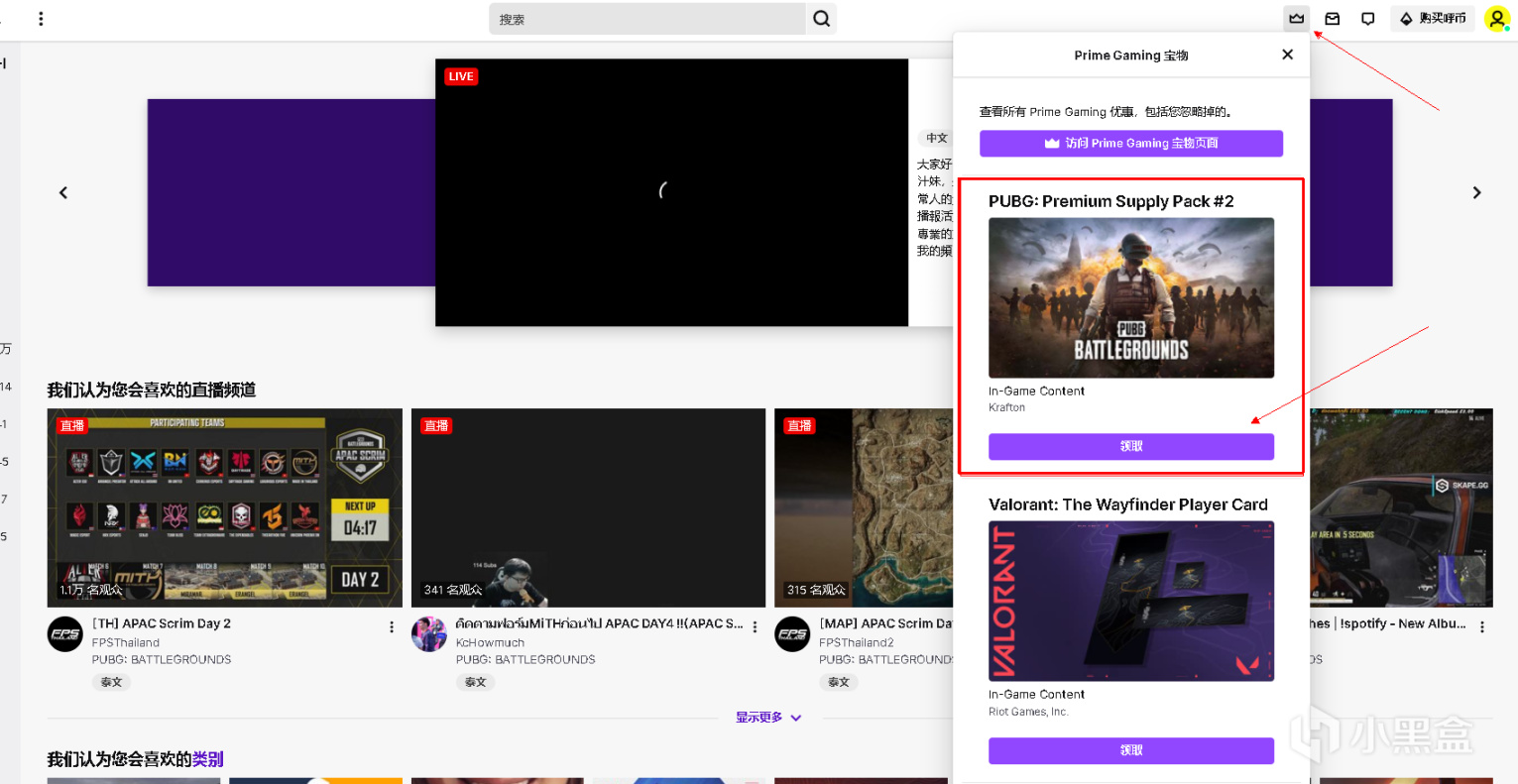Open PUBG: BATTLEGROUNDS category under KcHowmuch
Screen dimensions: 1518x784
pos(525,659)
